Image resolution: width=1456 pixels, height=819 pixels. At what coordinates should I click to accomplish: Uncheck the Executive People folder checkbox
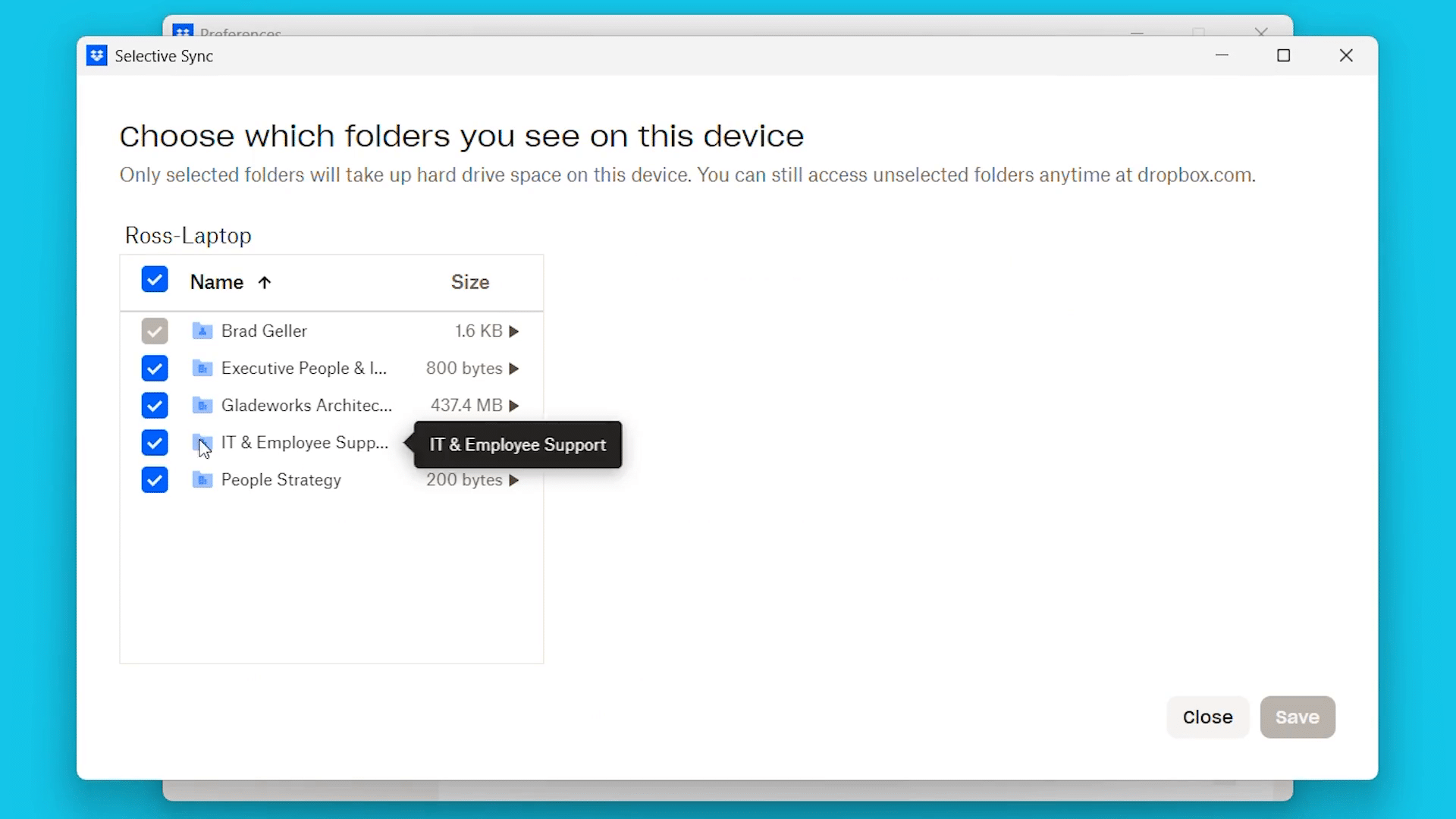(x=155, y=369)
